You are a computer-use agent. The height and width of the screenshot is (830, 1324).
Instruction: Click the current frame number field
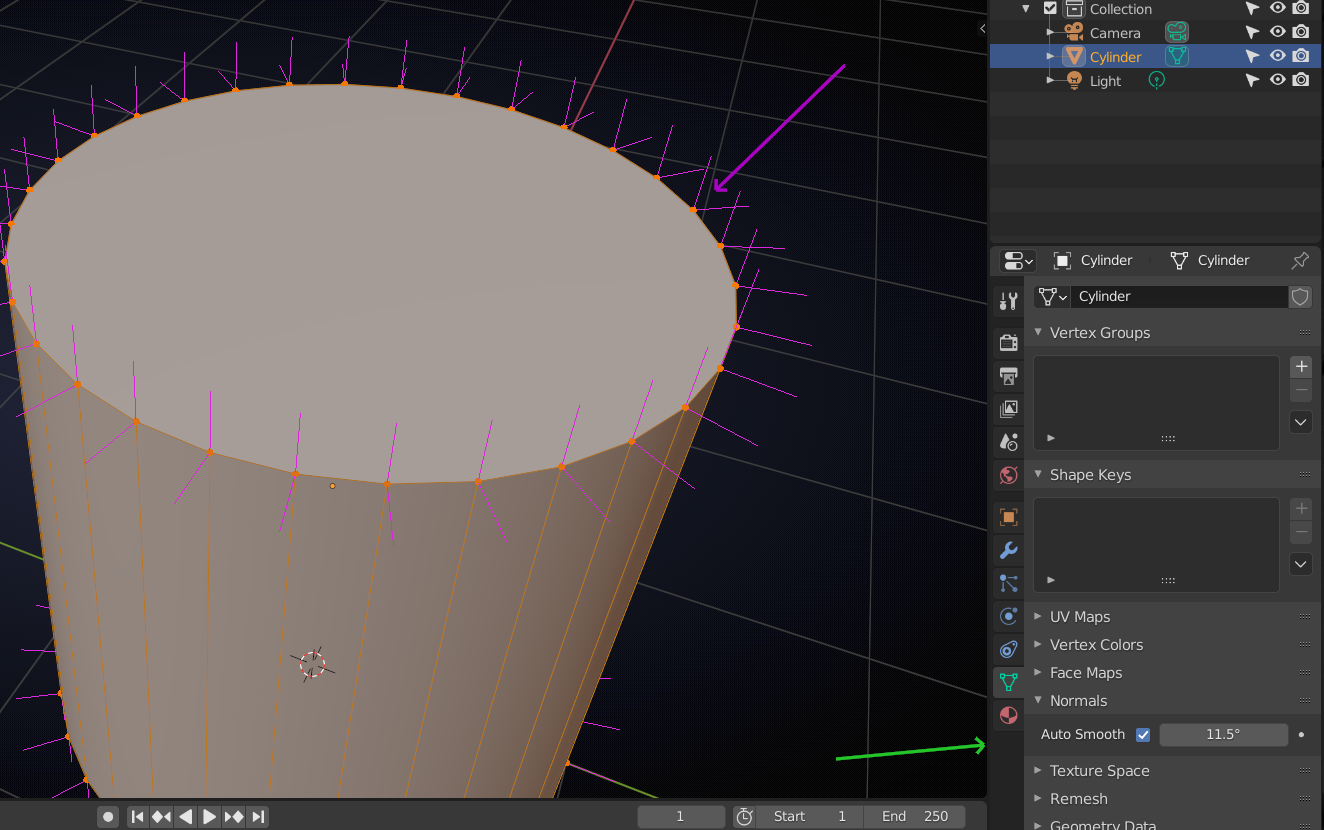681,816
